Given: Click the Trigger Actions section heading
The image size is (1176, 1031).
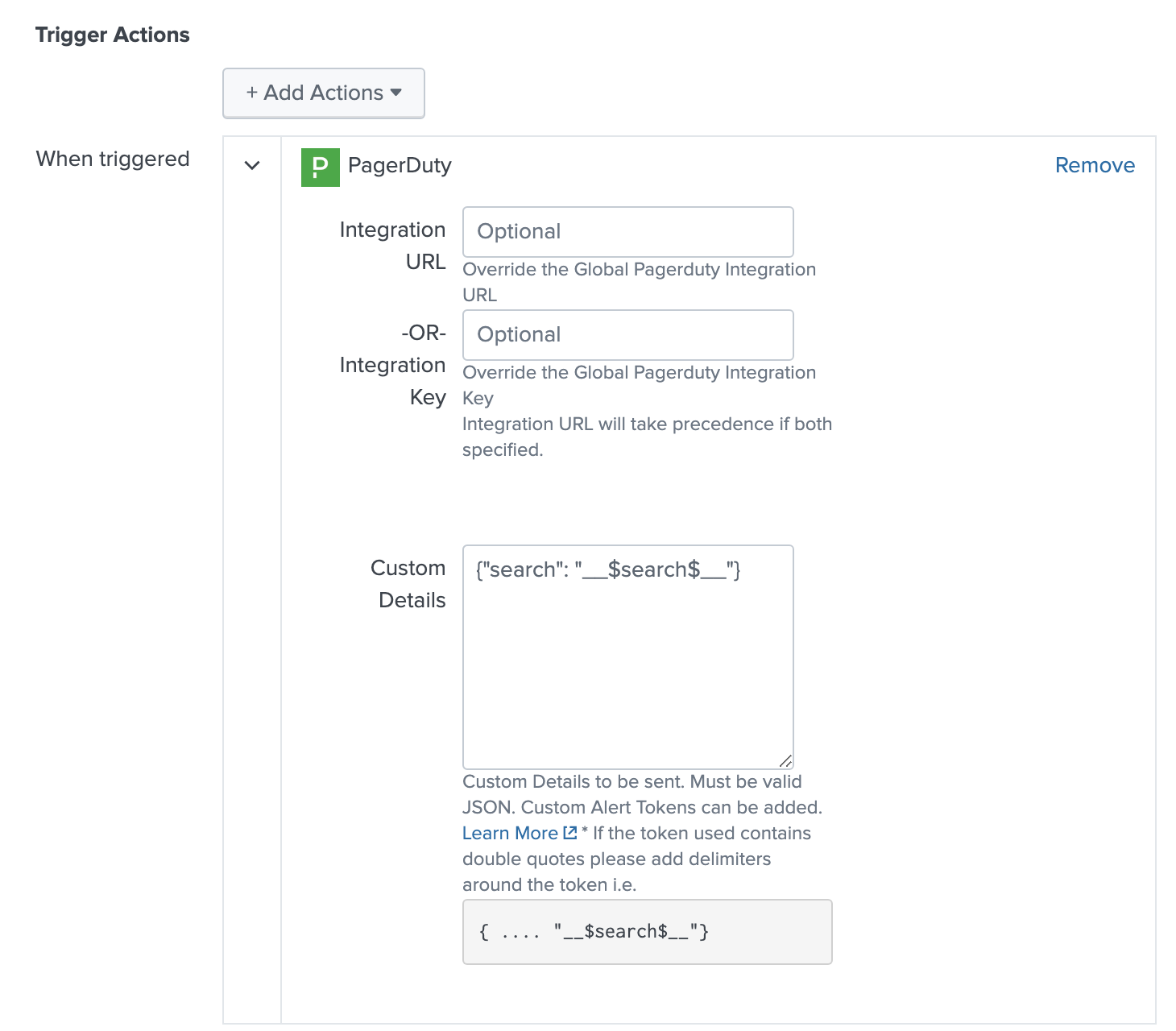Looking at the screenshot, I should tap(113, 35).
